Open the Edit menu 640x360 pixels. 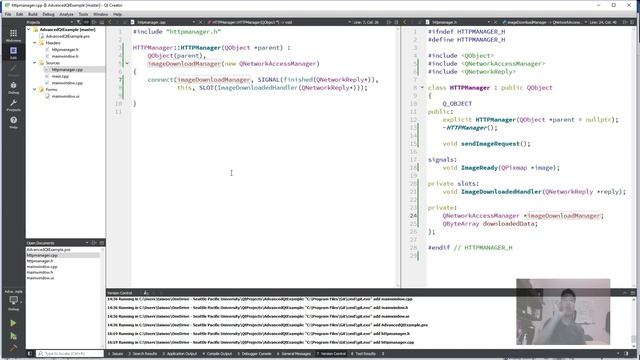[x=20, y=14]
